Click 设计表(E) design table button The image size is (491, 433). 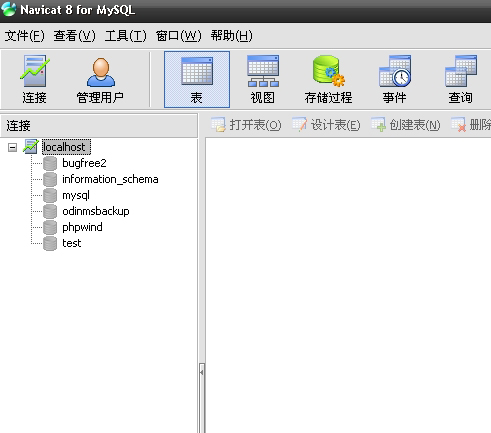click(x=326, y=125)
